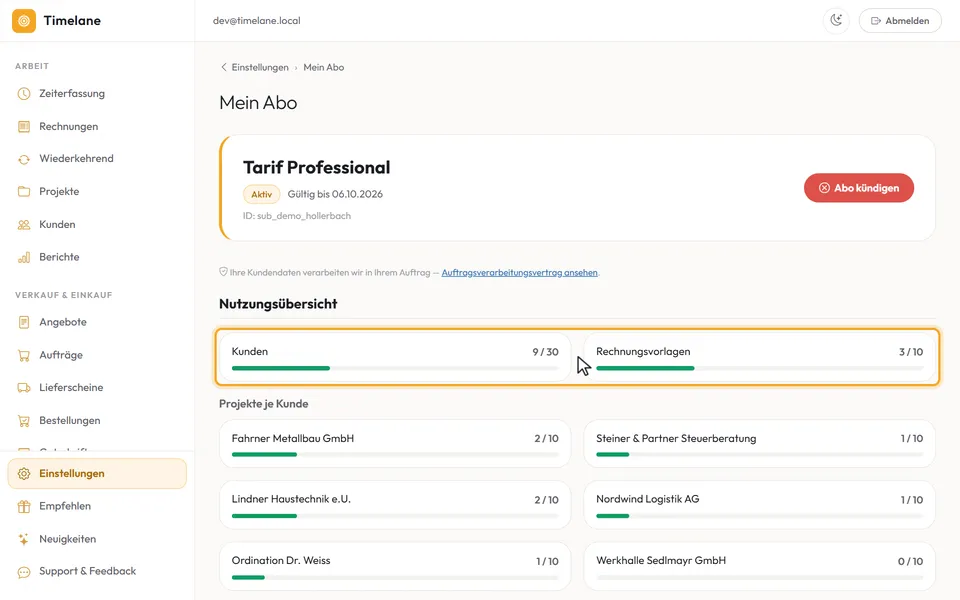Log out via the Abmelden button
This screenshot has width=960, height=600.
tap(900, 21)
